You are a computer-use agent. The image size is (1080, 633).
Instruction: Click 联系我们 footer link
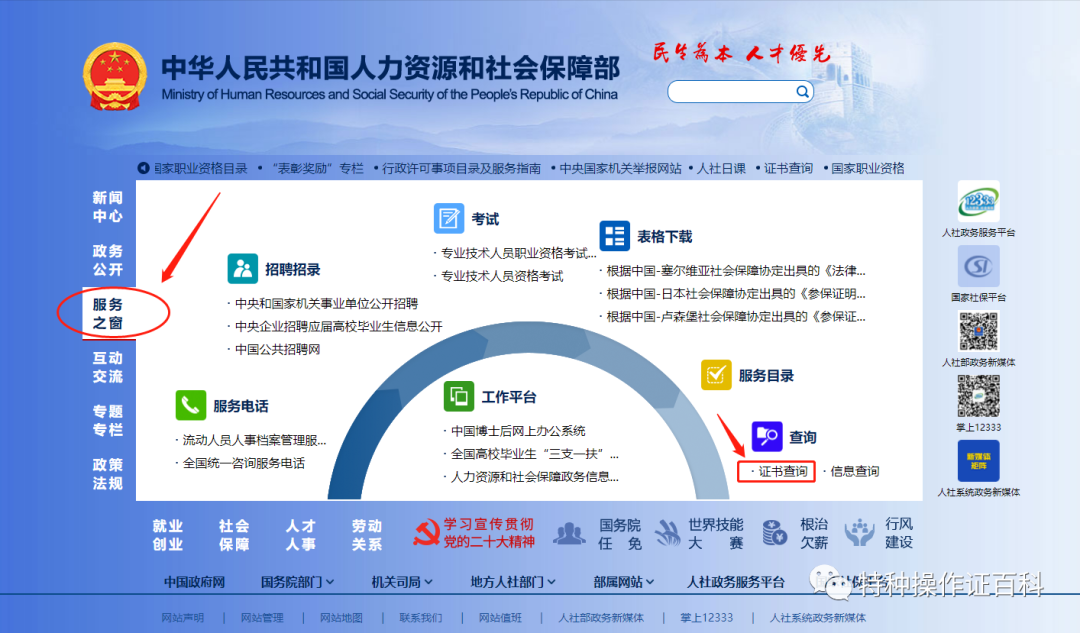pos(421,618)
